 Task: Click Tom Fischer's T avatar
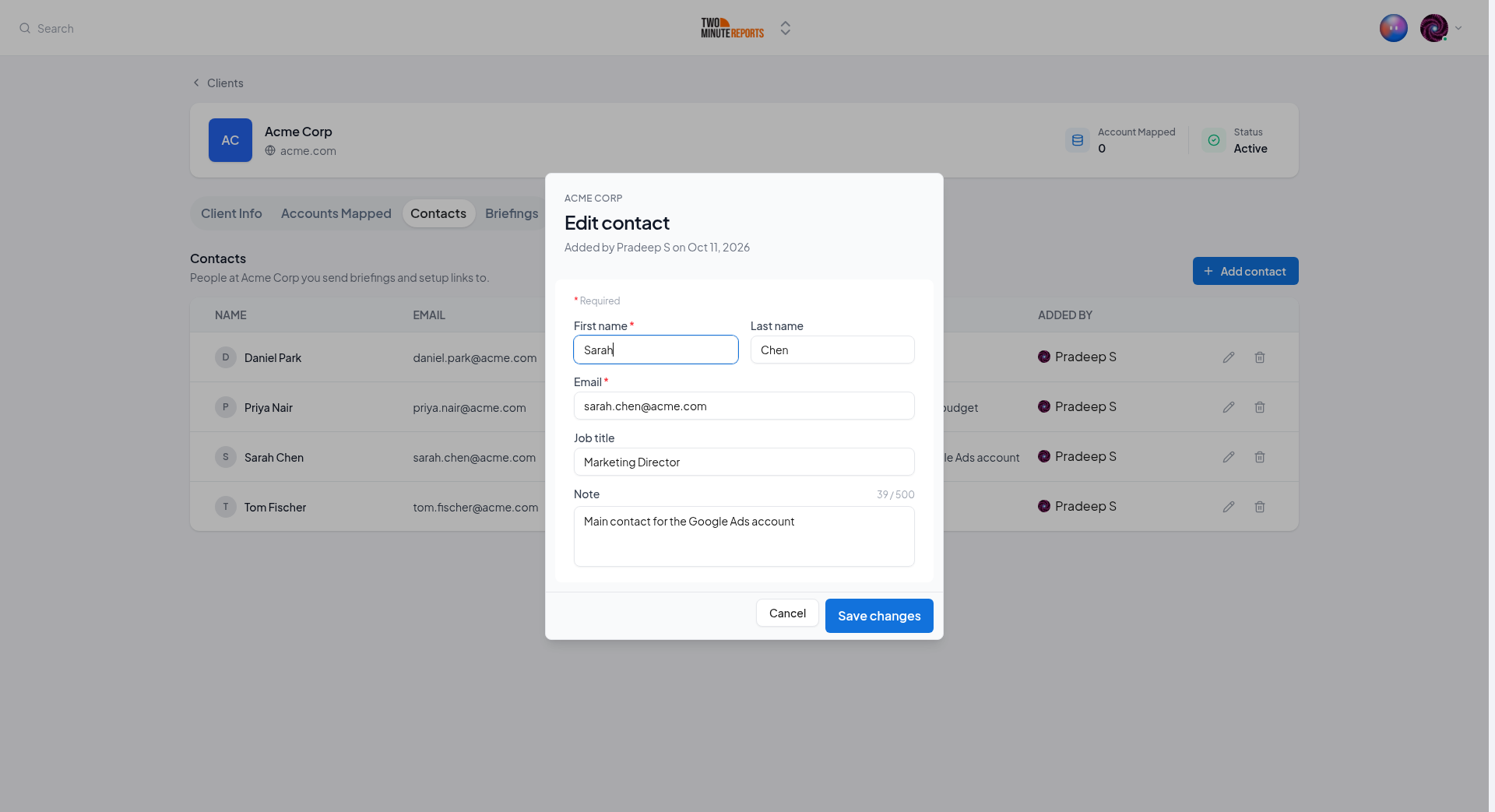(226, 507)
